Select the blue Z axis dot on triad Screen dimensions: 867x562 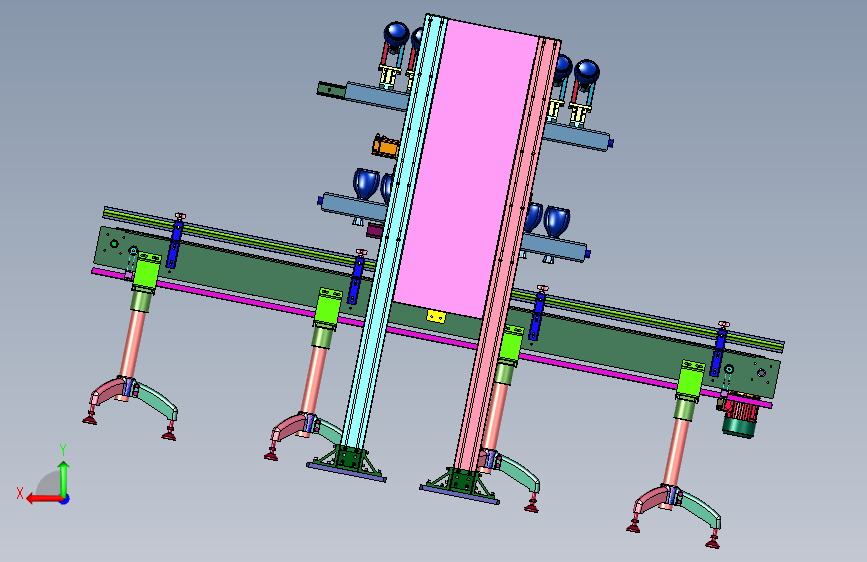[65, 499]
